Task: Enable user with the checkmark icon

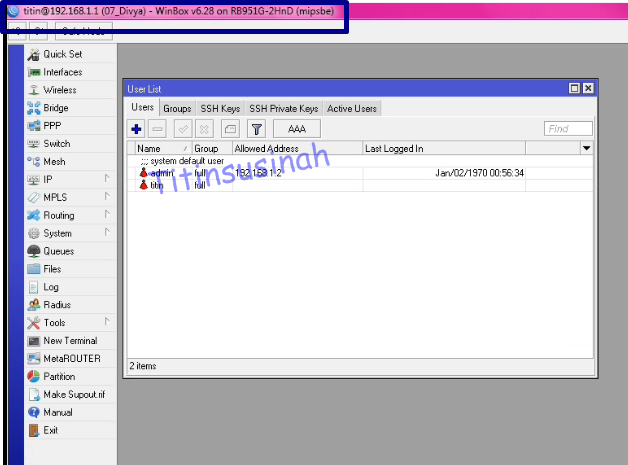Action: click(183, 129)
